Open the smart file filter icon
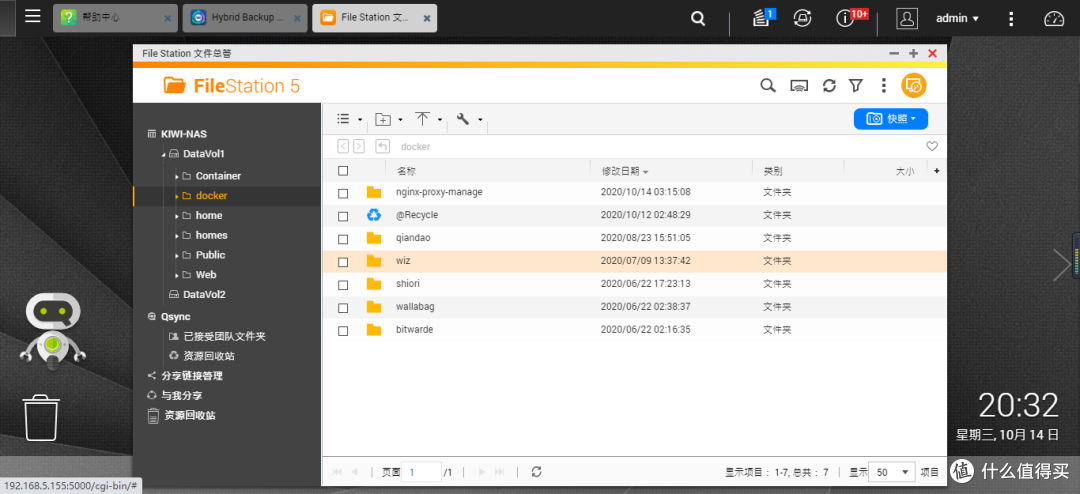This screenshot has height=494, width=1080. click(x=855, y=85)
